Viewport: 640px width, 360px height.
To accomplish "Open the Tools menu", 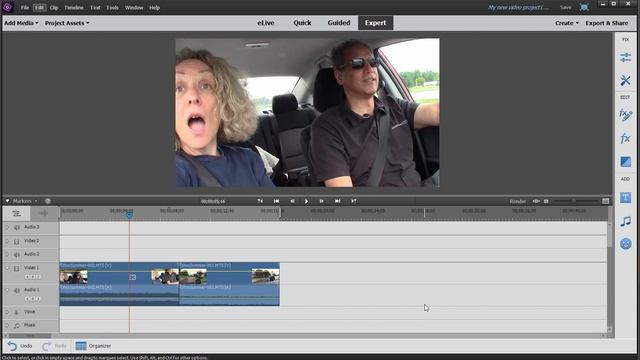I will [x=112, y=7].
